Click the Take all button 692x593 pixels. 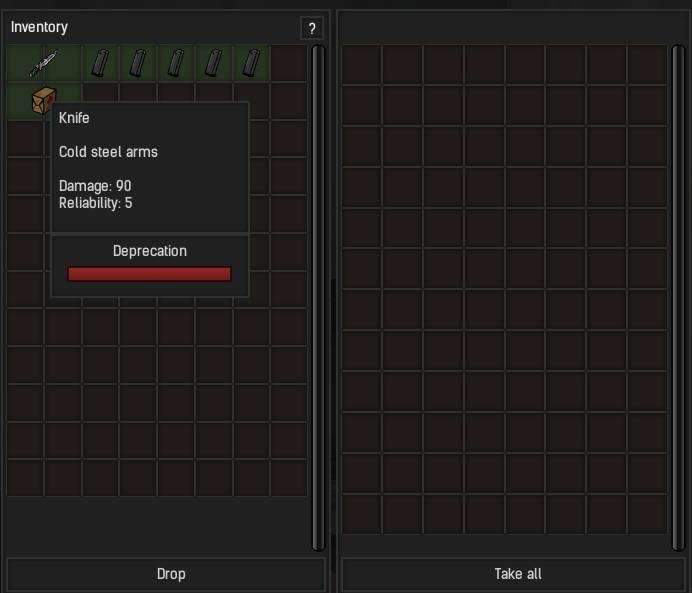pyautogui.click(x=513, y=574)
